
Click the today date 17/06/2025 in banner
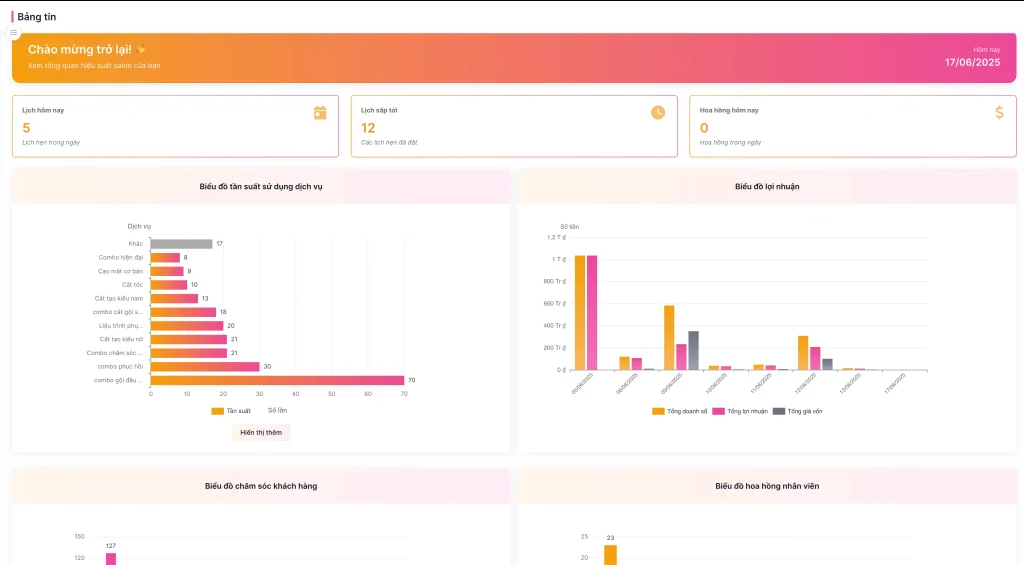(x=972, y=62)
